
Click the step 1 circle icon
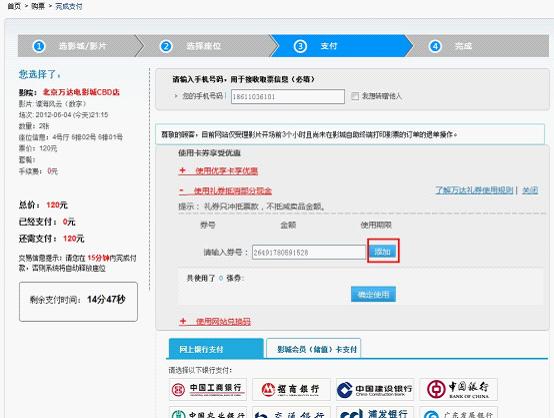point(39,46)
